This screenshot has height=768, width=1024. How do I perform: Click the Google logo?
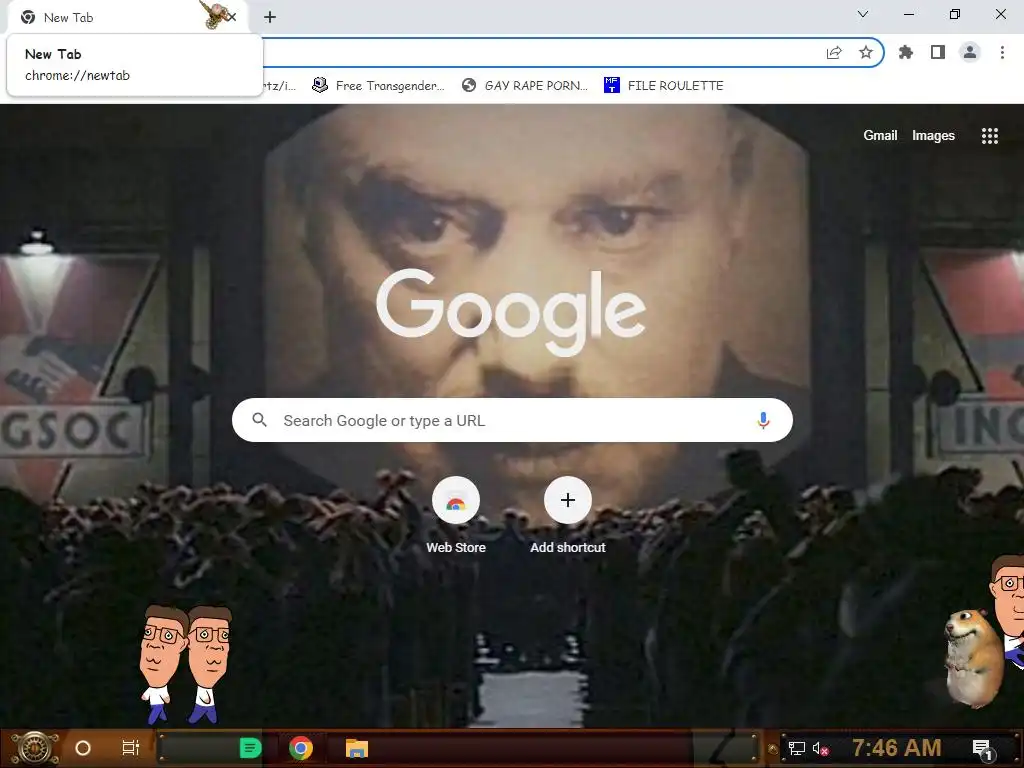click(x=511, y=312)
